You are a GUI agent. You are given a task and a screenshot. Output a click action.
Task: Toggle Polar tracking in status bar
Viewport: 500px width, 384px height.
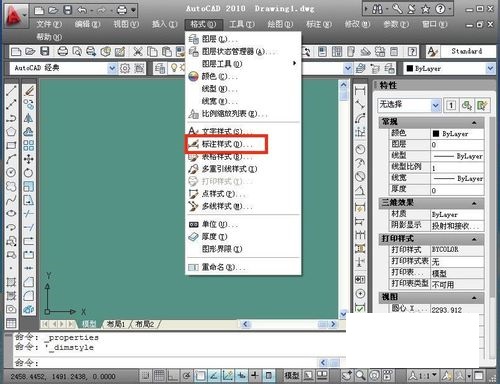tap(187, 376)
